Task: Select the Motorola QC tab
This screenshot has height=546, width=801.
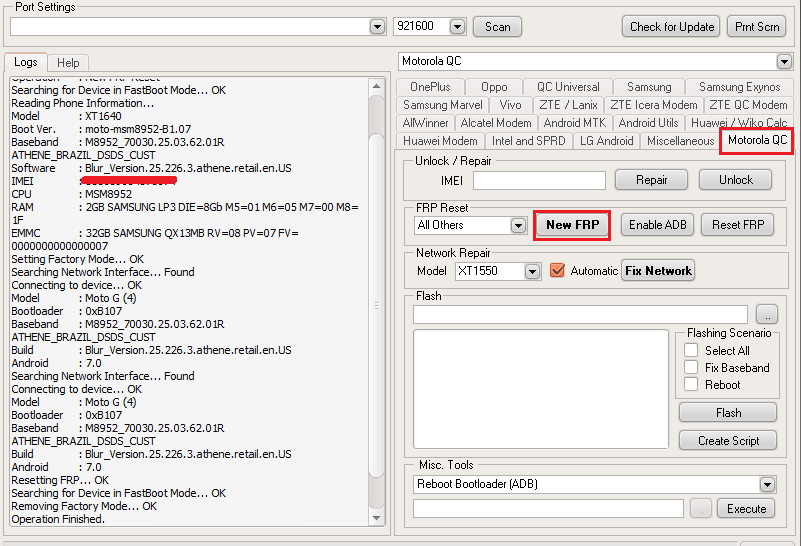Action: (757, 140)
